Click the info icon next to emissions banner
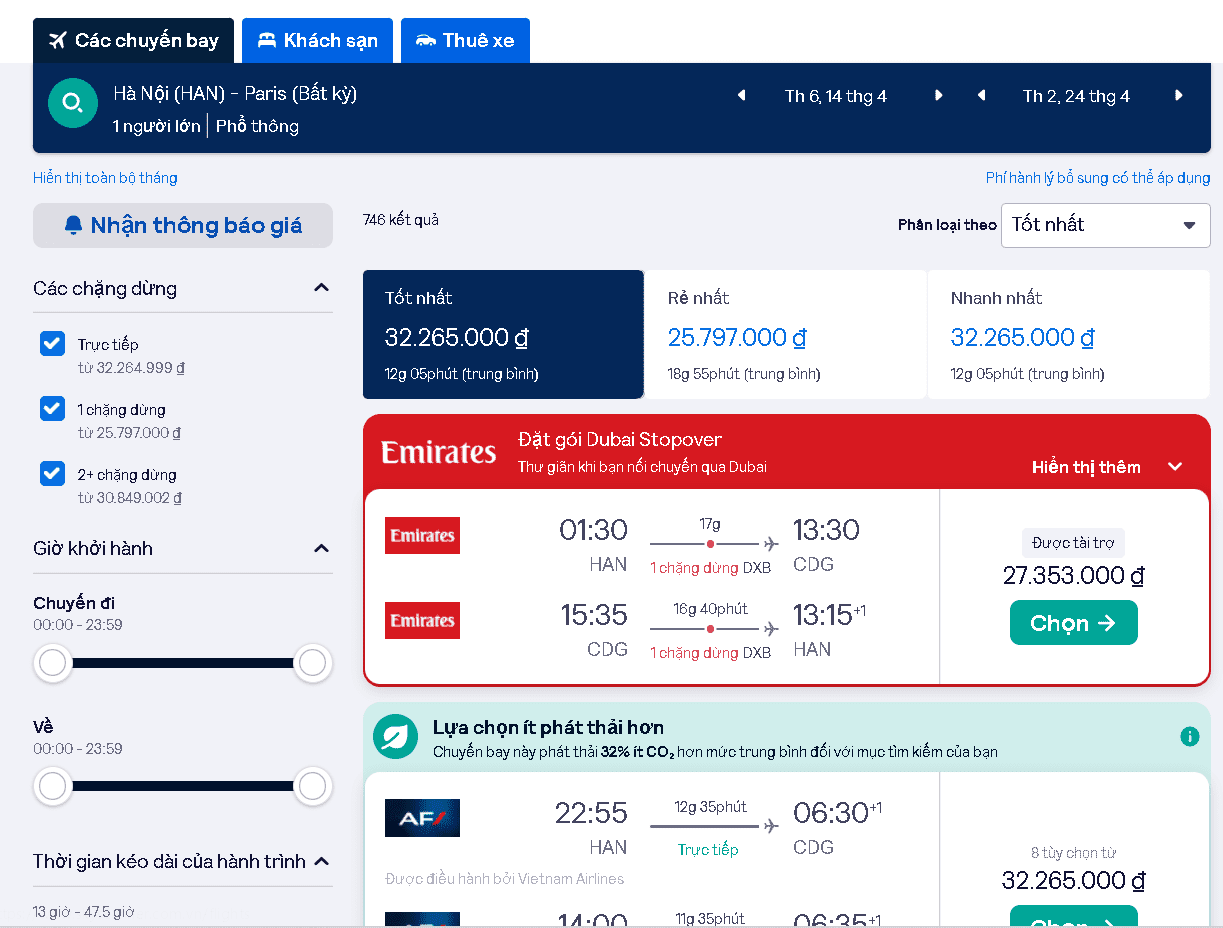Image resolution: width=1223 pixels, height=928 pixels. (1189, 736)
